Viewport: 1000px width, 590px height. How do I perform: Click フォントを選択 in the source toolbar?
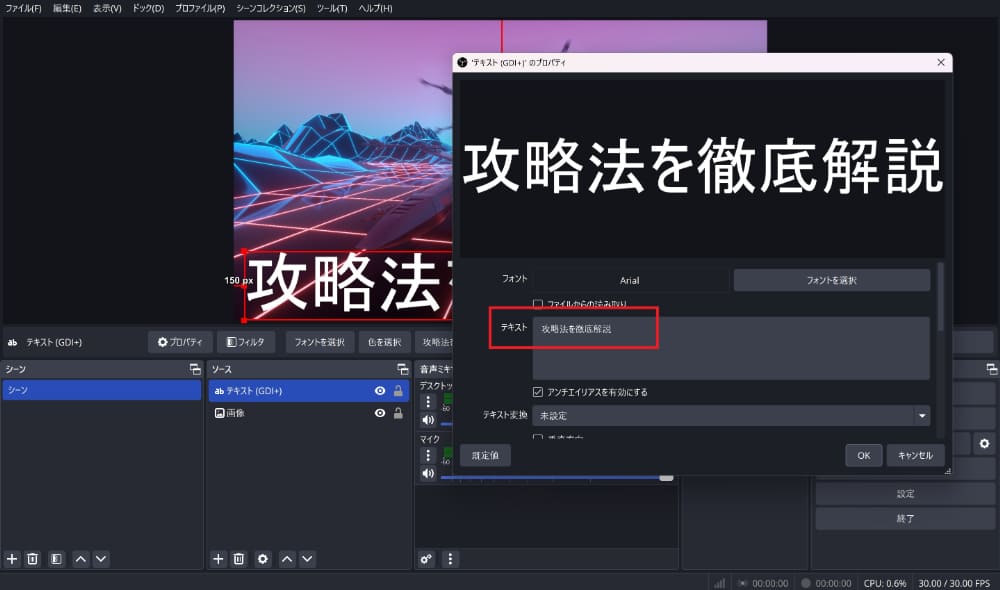[320, 342]
